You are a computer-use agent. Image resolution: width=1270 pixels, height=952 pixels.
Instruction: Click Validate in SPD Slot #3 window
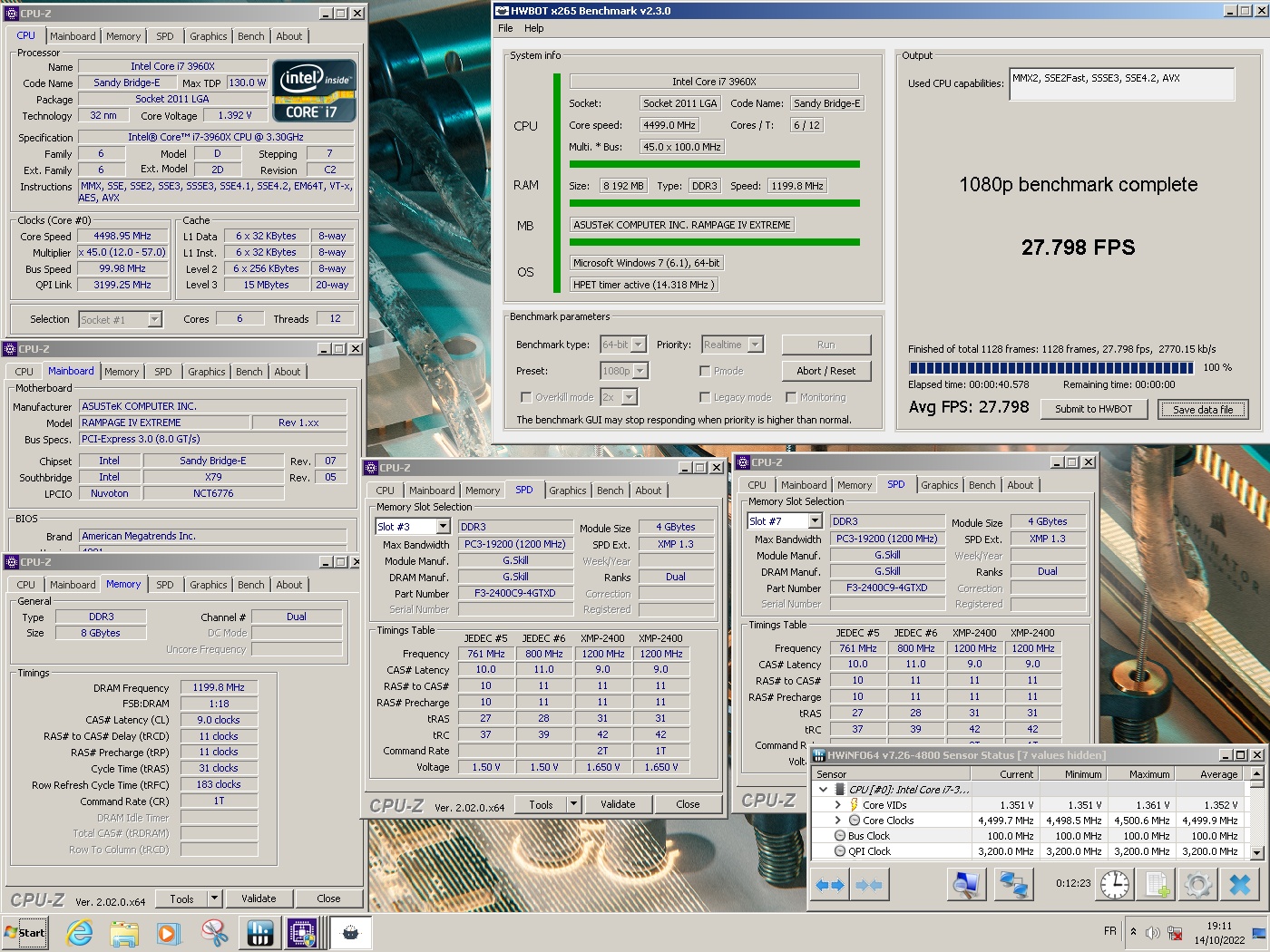[x=618, y=804]
